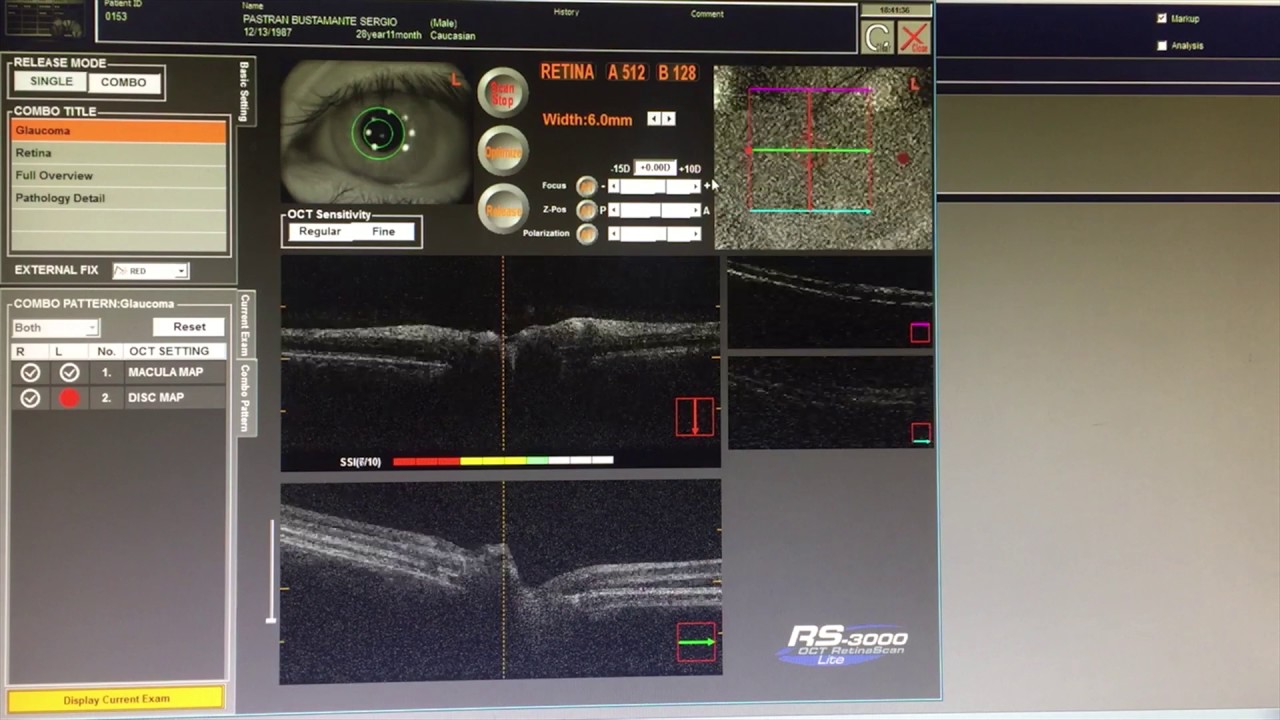Click left-eye red dot for DISC MAP

pos(69,398)
